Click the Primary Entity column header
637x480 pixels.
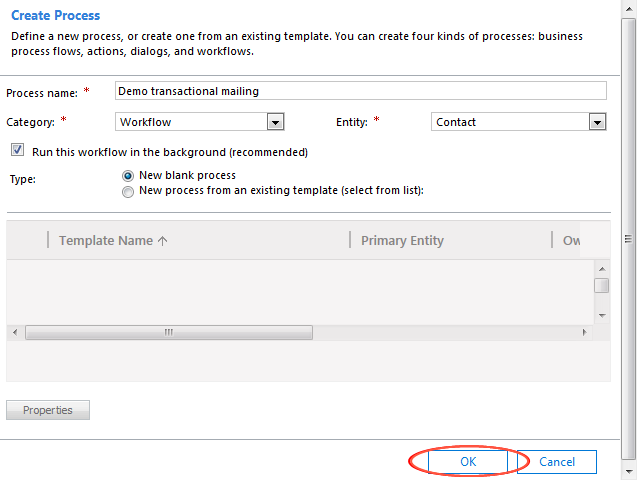point(402,240)
